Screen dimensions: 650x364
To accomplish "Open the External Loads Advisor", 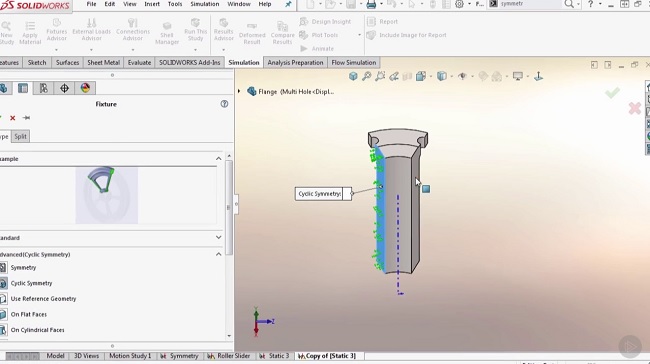I will tap(91, 29).
